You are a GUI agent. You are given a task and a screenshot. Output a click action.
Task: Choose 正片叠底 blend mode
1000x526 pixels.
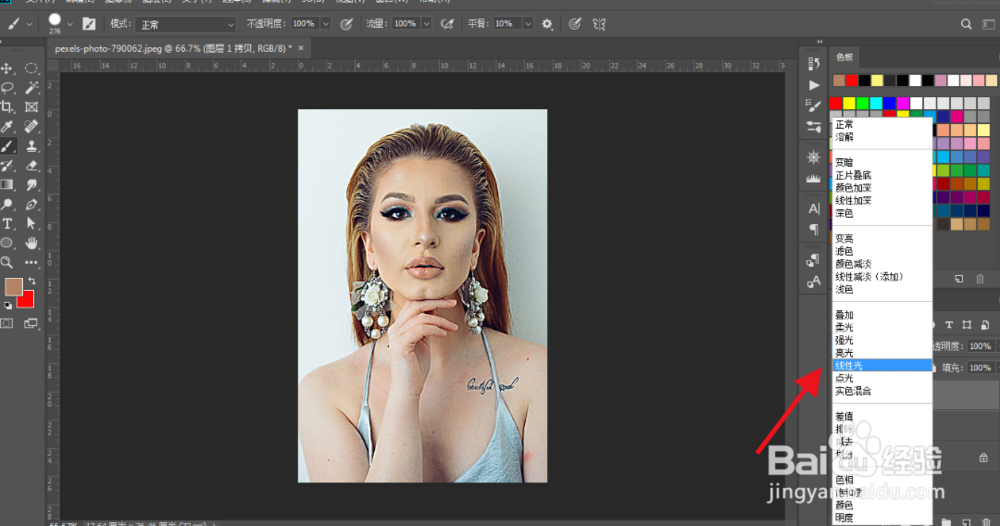click(x=882, y=175)
